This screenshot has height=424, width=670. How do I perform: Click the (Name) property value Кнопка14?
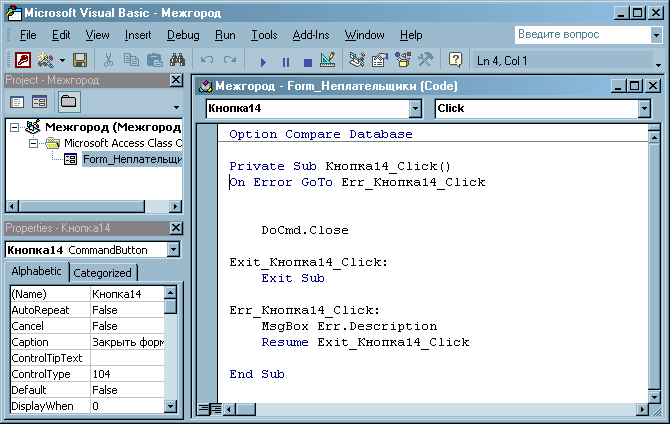[x=127, y=294]
